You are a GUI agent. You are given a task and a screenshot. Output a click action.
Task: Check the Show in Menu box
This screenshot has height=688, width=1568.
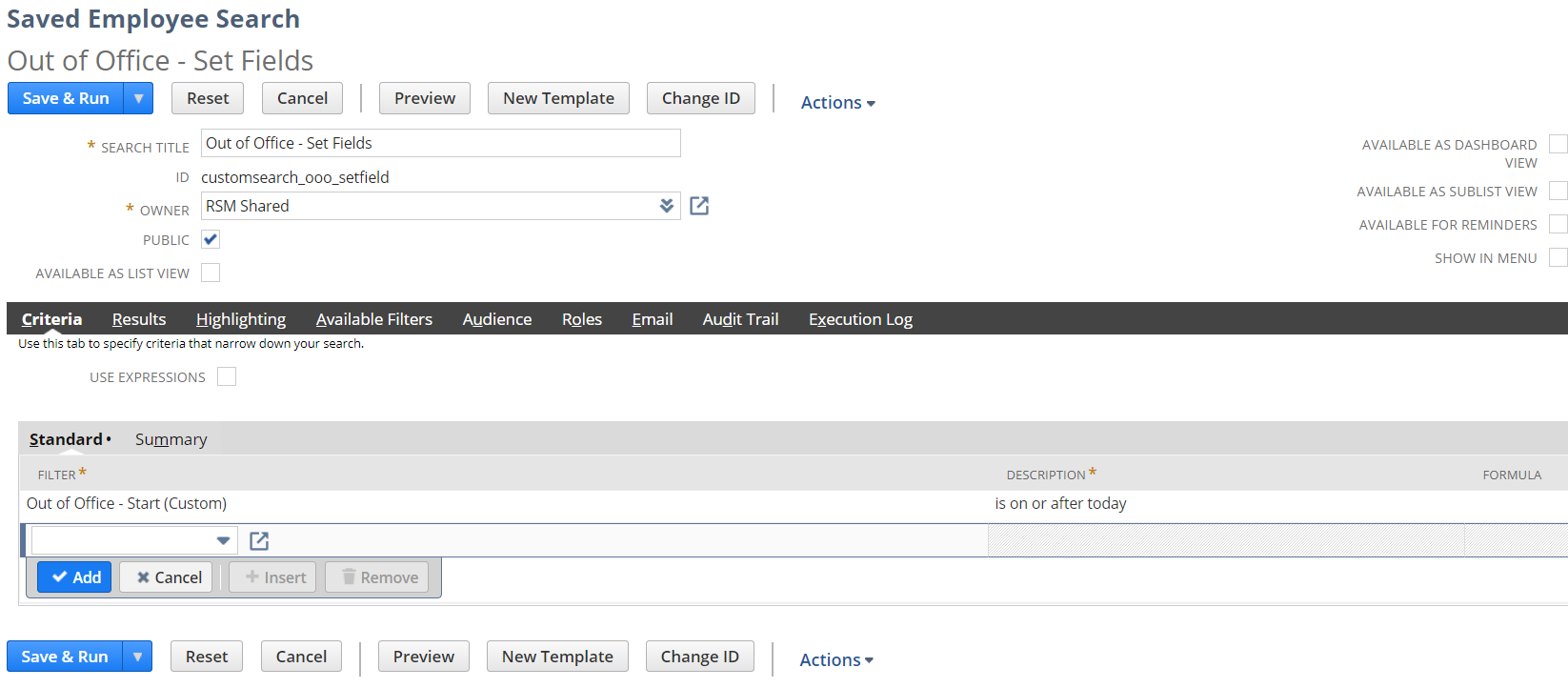click(x=1558, y=257)
